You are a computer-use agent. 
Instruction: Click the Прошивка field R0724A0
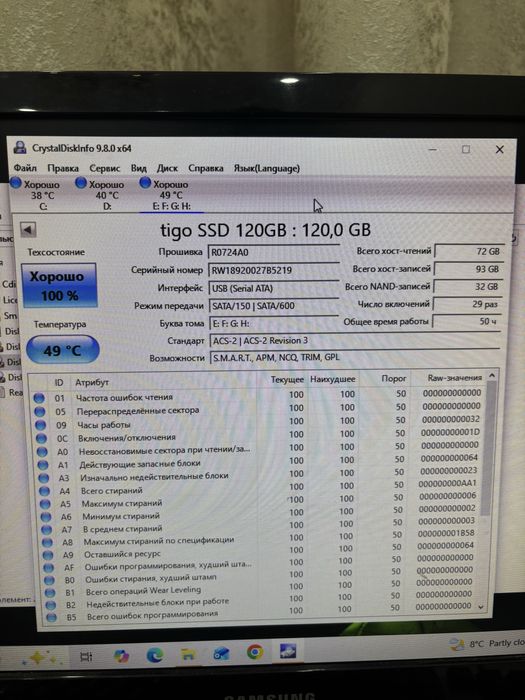tap(274, 252)
